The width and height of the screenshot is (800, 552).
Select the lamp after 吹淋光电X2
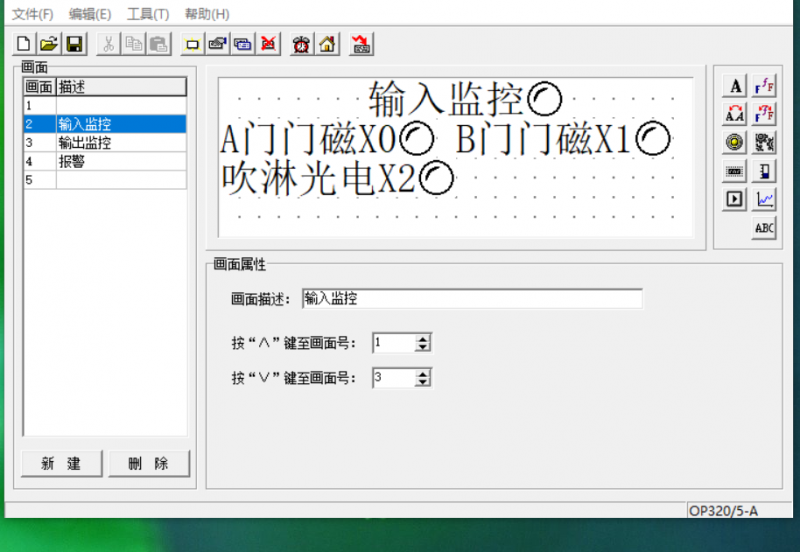(x=436, y=179)
